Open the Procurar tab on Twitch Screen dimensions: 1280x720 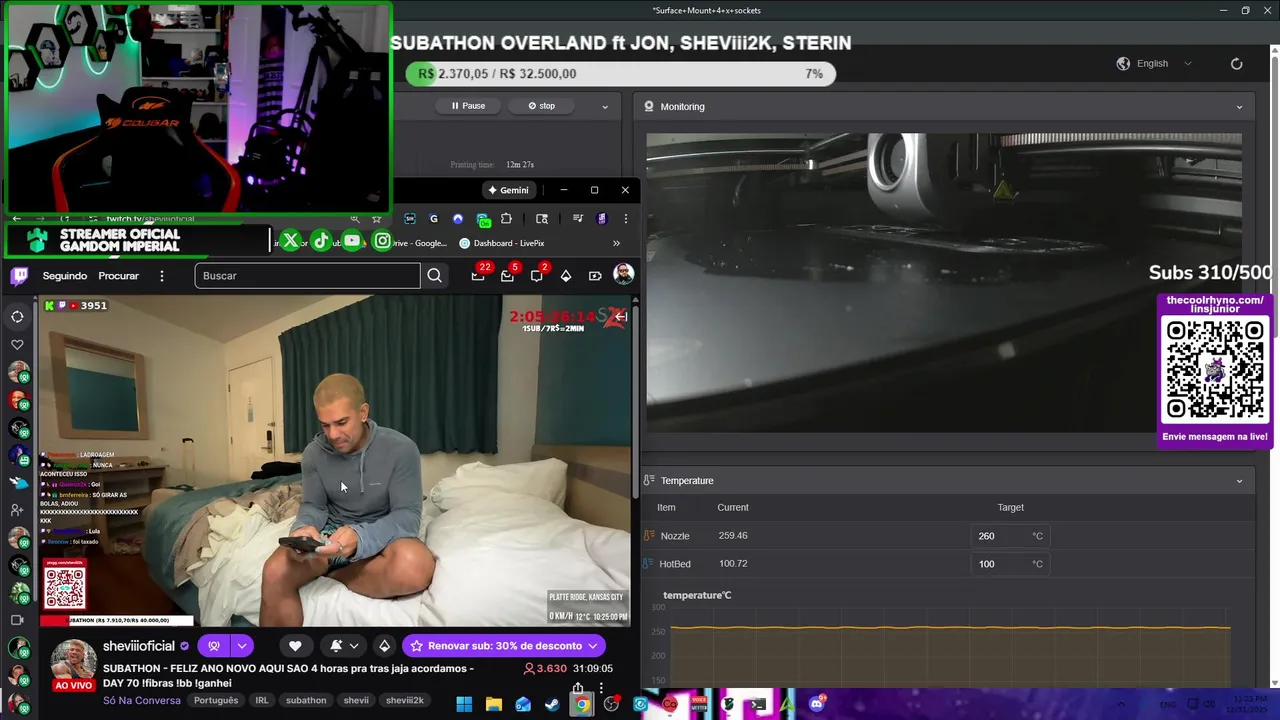point(118,276)
